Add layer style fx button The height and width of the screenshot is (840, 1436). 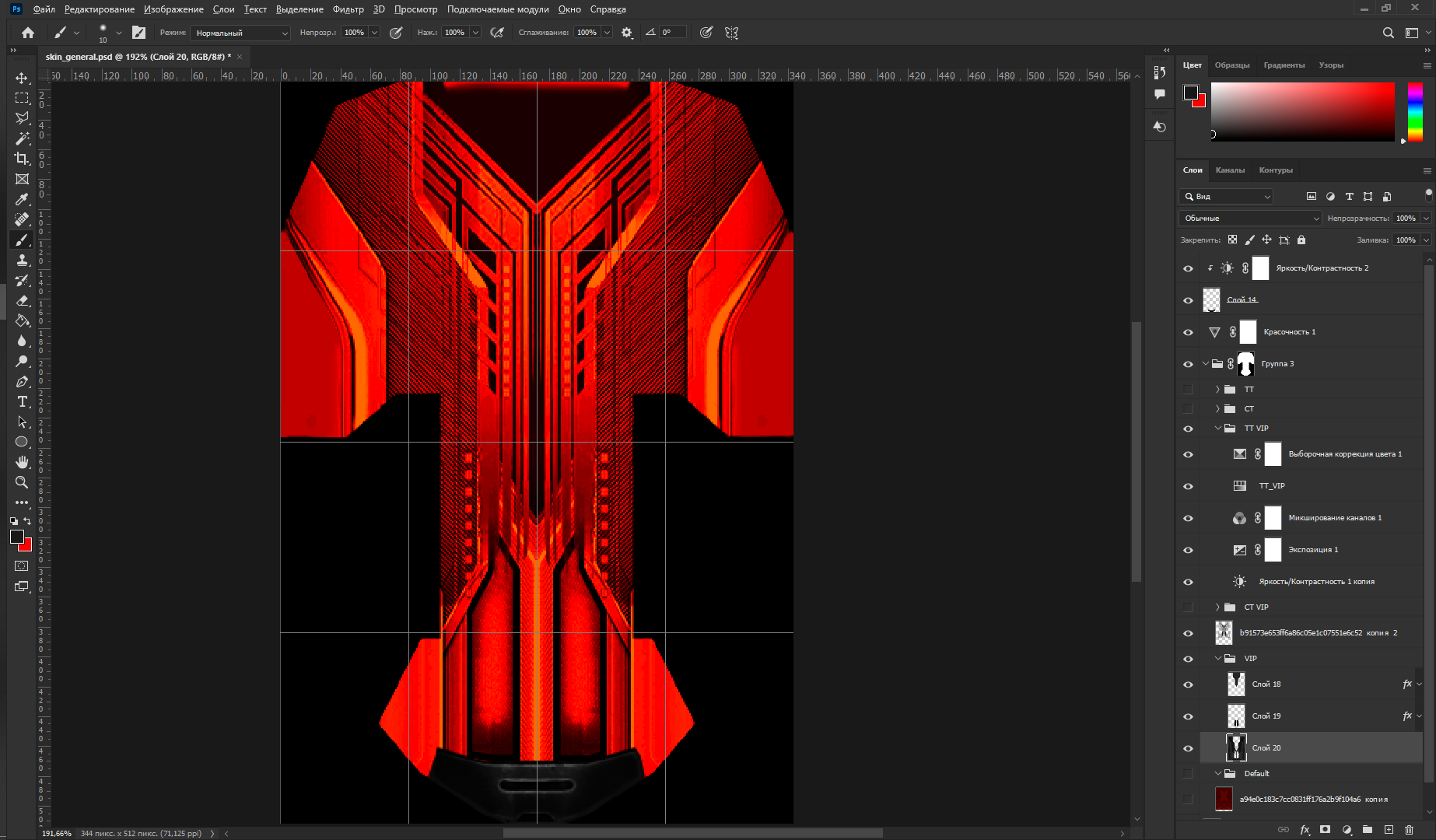point(1305,830)
